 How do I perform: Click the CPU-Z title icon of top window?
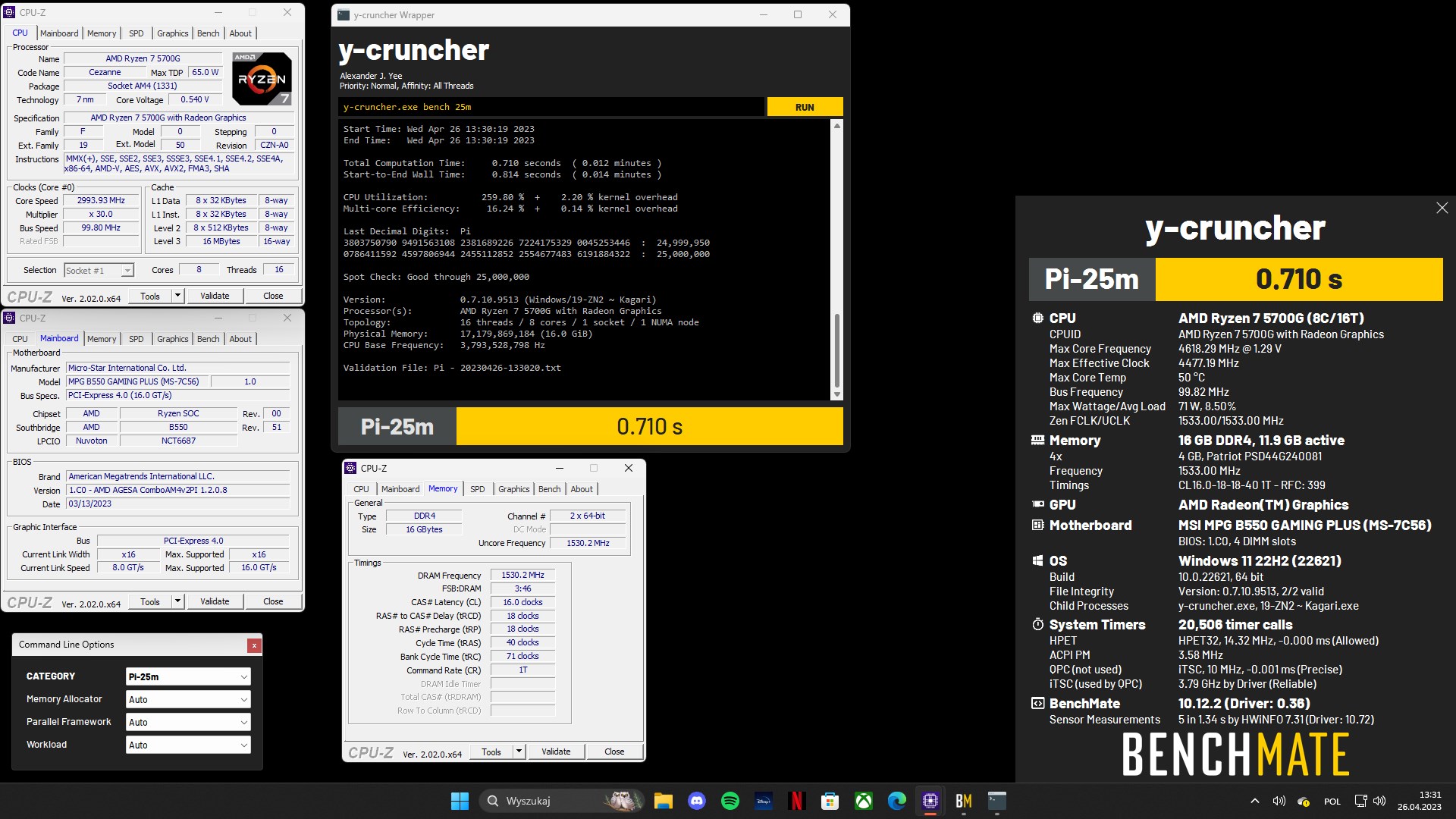(10, 12)
